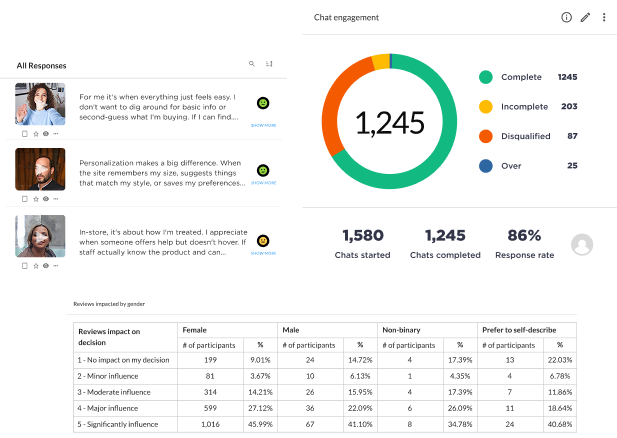Viewport: 617px width, 438px height.
Task: Click the edit pencil in Chat engagement
Action: (585, 17)
